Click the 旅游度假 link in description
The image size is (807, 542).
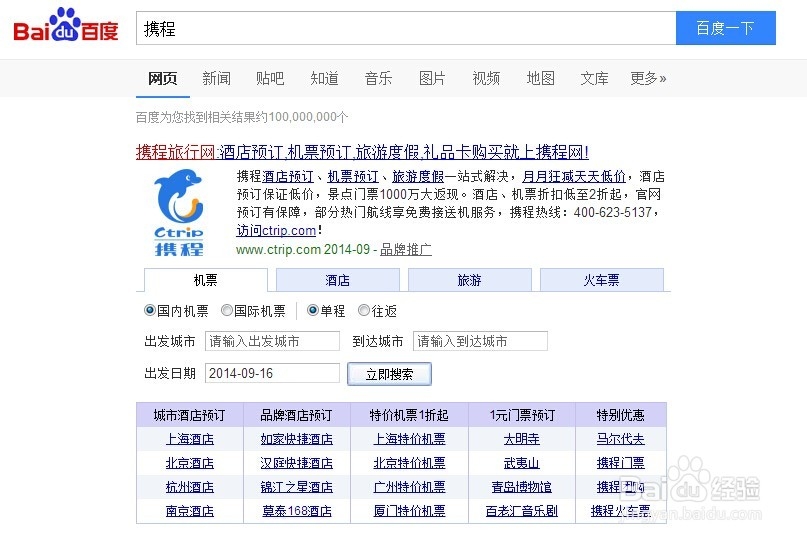[x=418, y=177]
